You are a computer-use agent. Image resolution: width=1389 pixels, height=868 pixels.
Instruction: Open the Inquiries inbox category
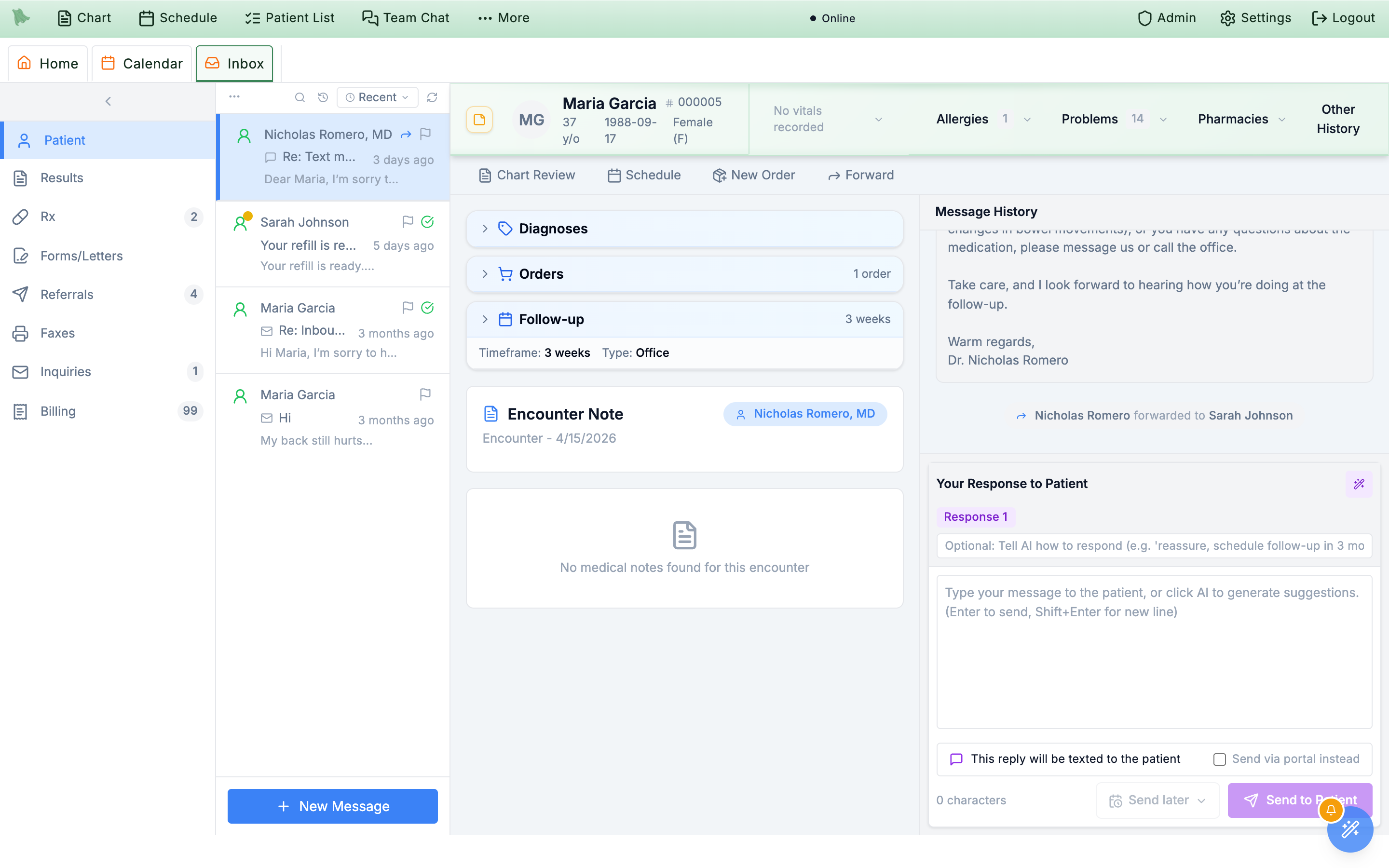coord(108,371)
